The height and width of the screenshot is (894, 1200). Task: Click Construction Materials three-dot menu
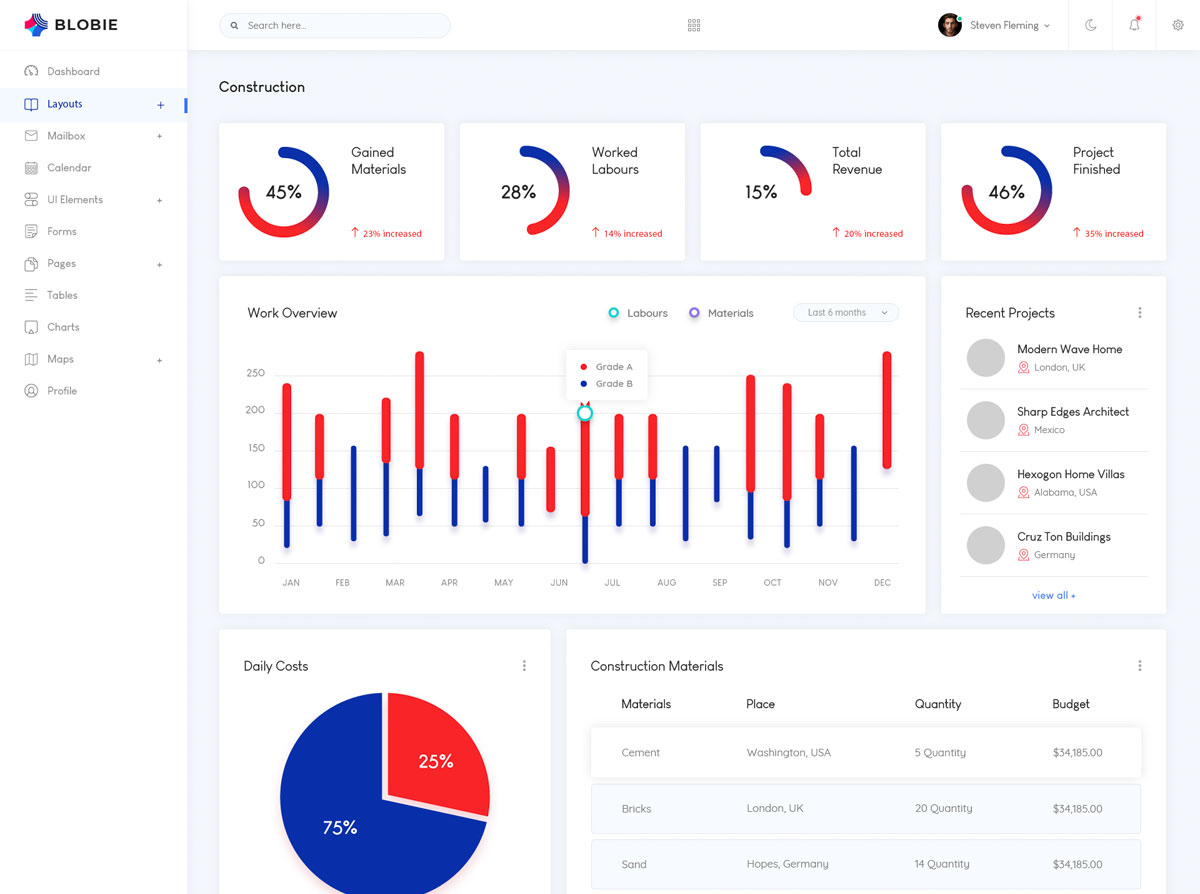click(x=1139, y=666)
